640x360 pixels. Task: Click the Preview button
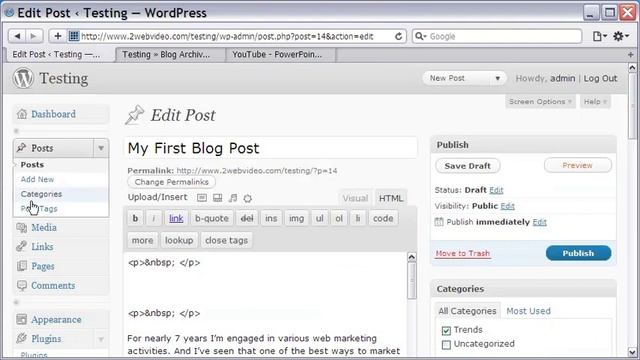click(x=577, y=165)
